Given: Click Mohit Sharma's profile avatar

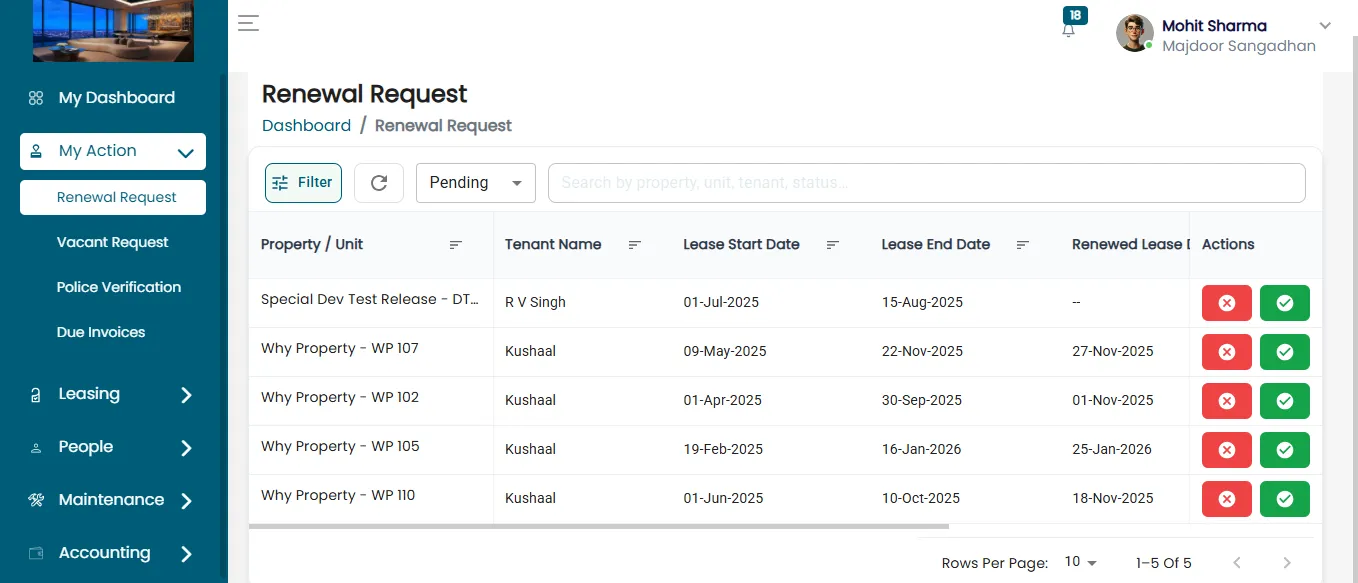Looking at the screenshot, I should coord(1135,33).
